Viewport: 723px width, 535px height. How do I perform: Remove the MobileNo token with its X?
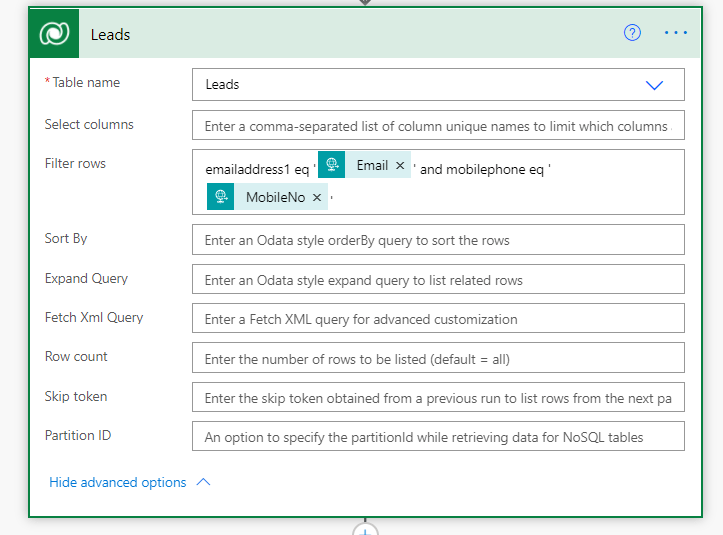point(317,198)
